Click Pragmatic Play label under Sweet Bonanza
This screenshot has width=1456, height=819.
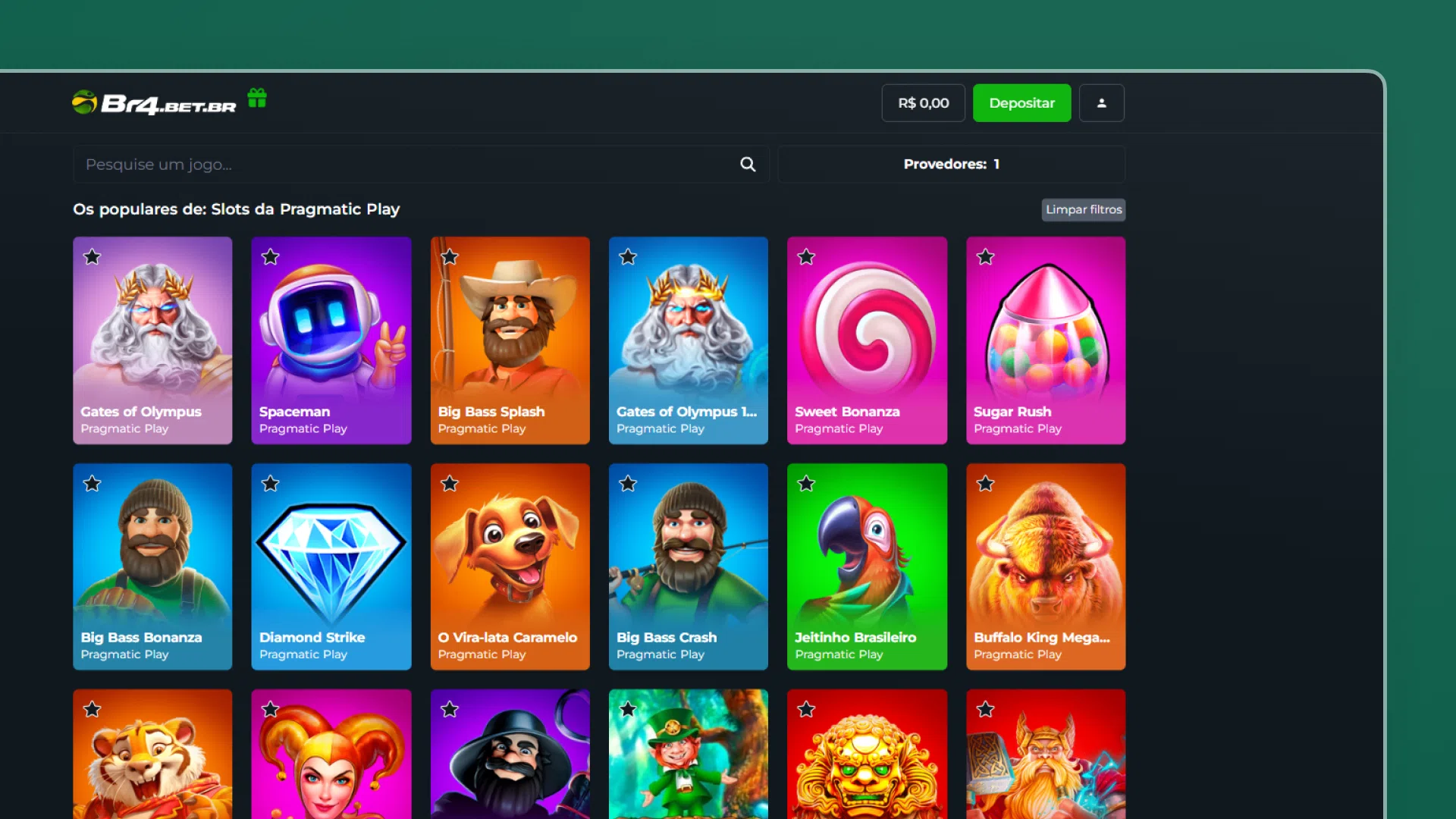point(839,428)
